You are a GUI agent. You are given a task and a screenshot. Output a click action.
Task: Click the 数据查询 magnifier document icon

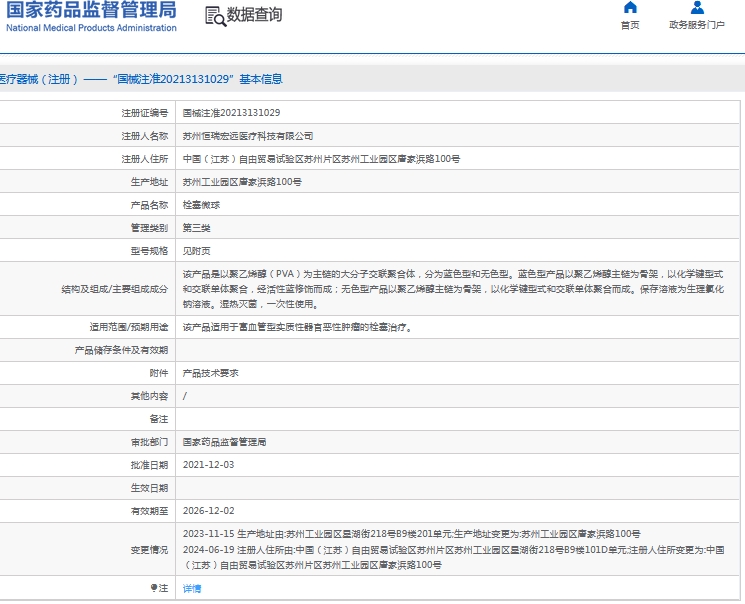pos(215,16)
